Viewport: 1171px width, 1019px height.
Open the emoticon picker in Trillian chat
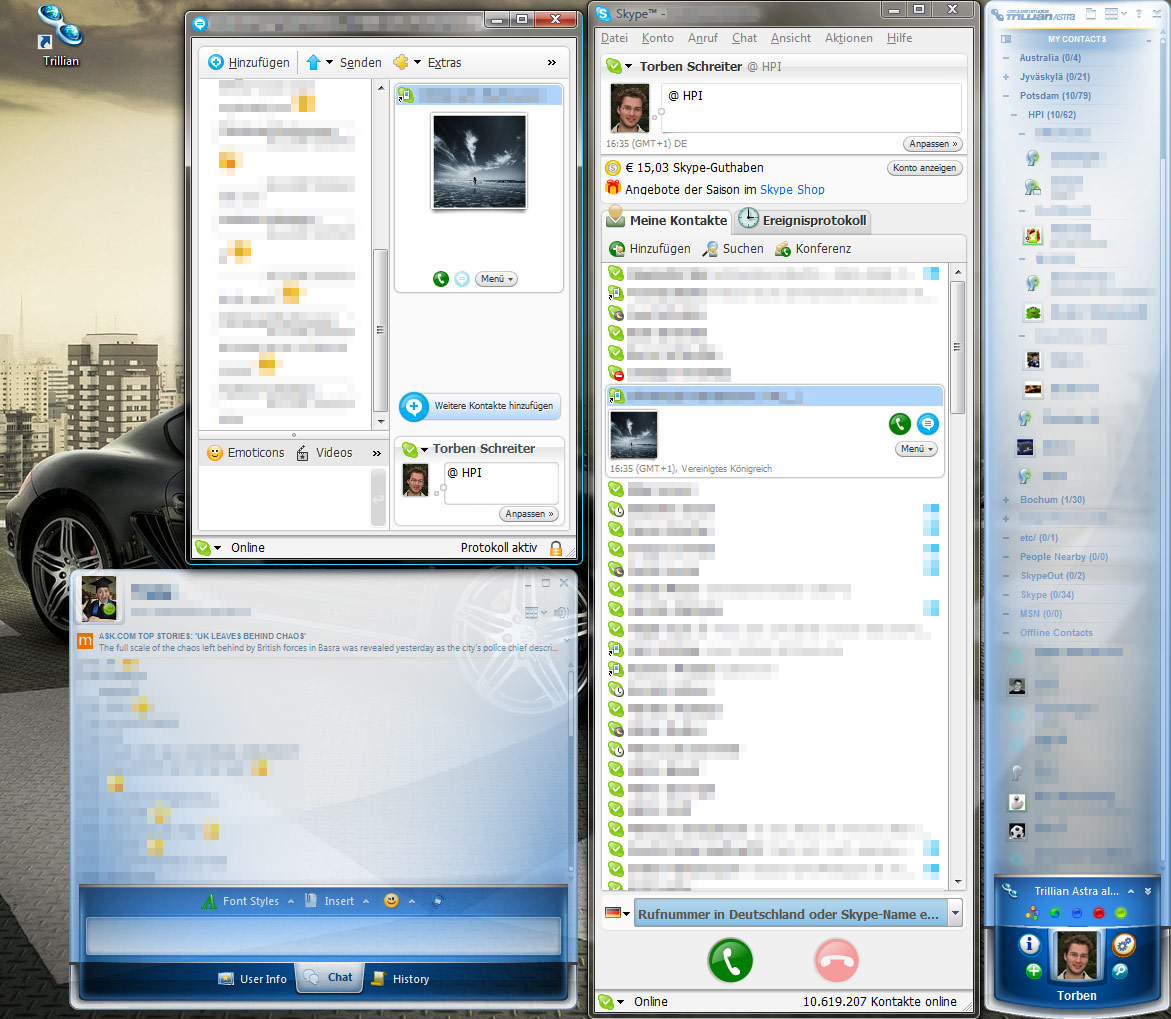(x=391, y=901)
